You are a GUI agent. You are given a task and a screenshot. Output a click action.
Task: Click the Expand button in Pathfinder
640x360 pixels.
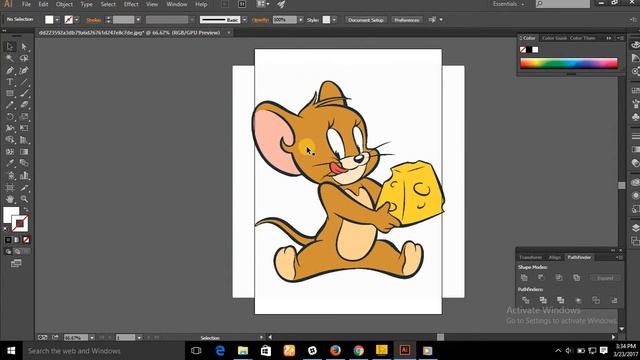(x=605, y=278)
